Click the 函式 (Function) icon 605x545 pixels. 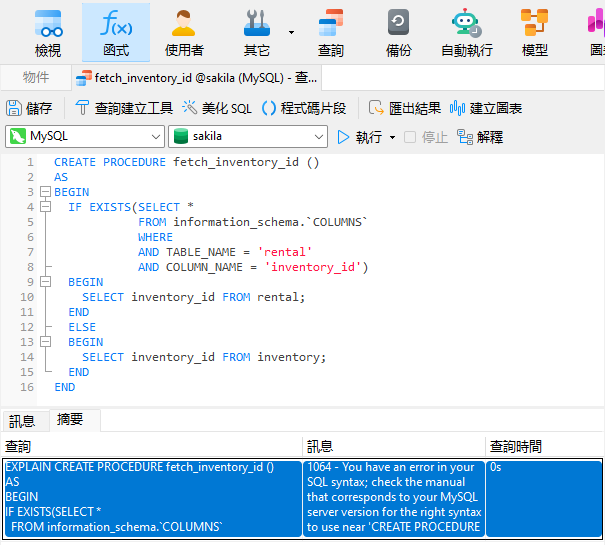(116, 32)
